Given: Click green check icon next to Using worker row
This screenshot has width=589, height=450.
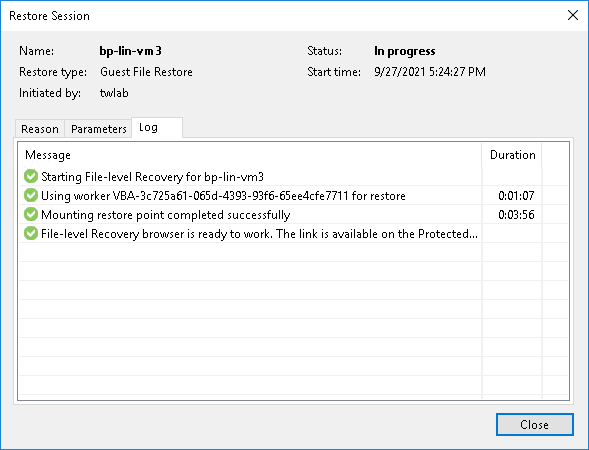Looking at the screenshot, I should pyautogui.click(x=31, y=195).
